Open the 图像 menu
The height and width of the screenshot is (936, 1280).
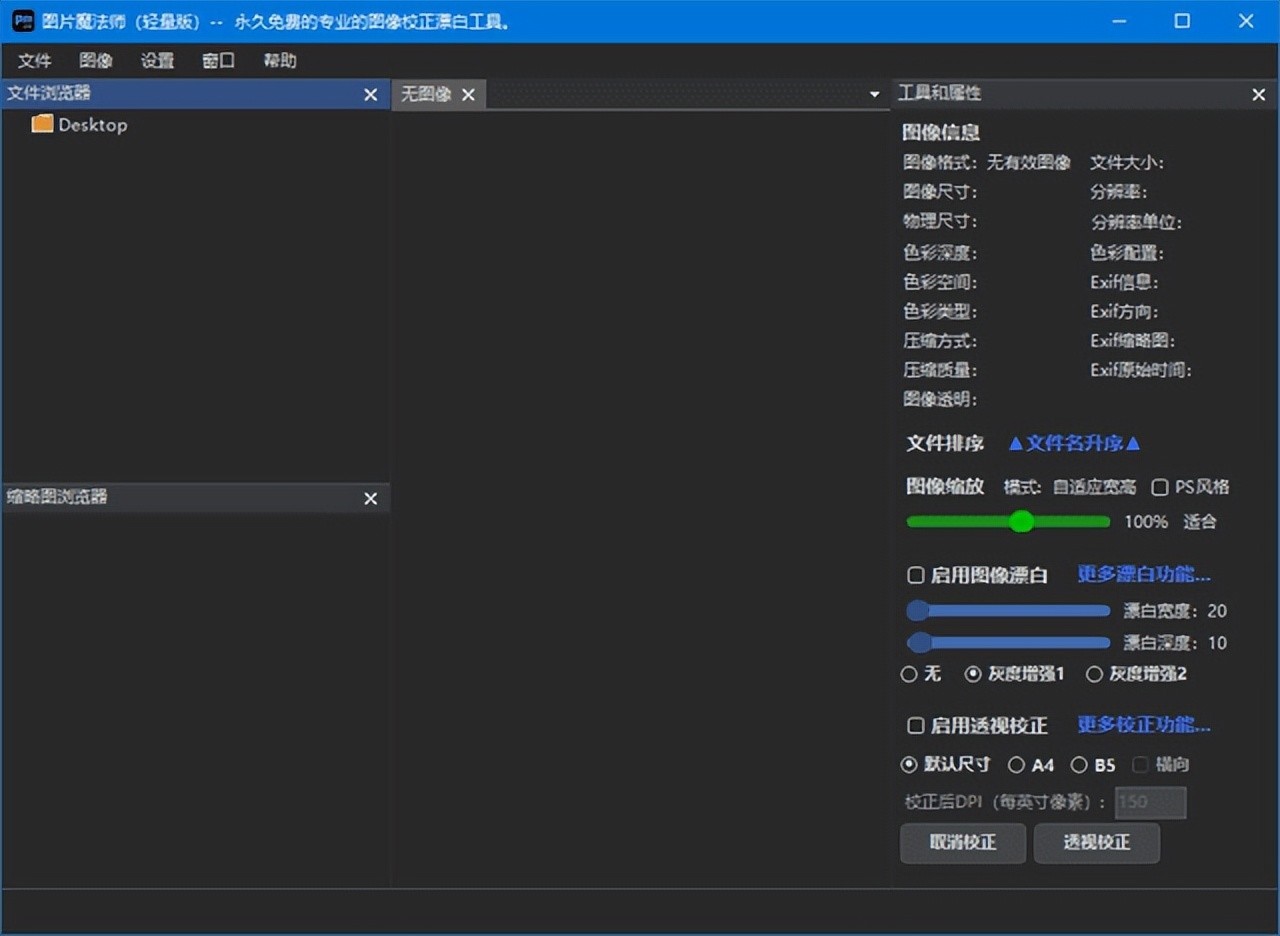pyautogui.click(x=96, y=61)
